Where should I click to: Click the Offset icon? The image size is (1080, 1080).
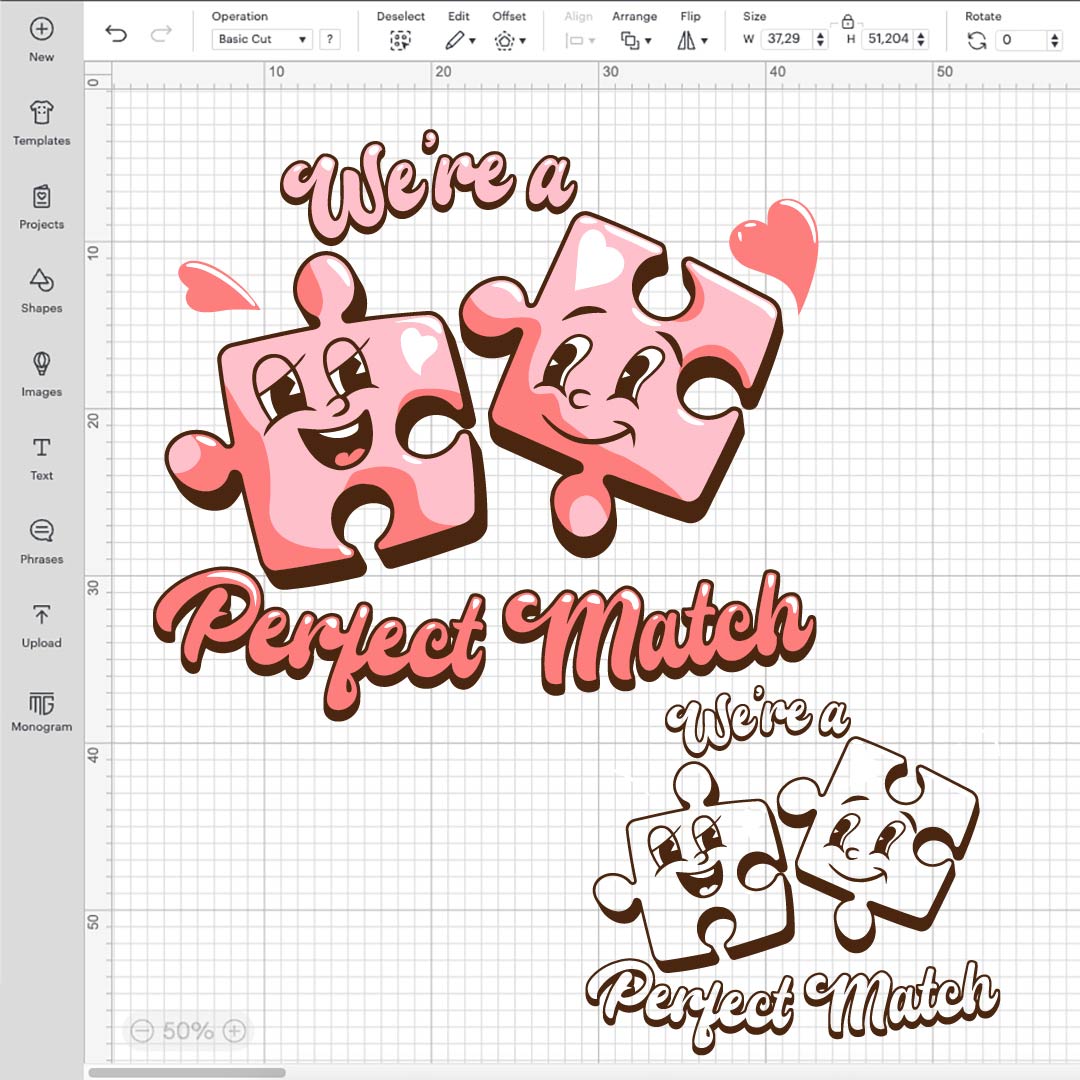pos(504,41)
